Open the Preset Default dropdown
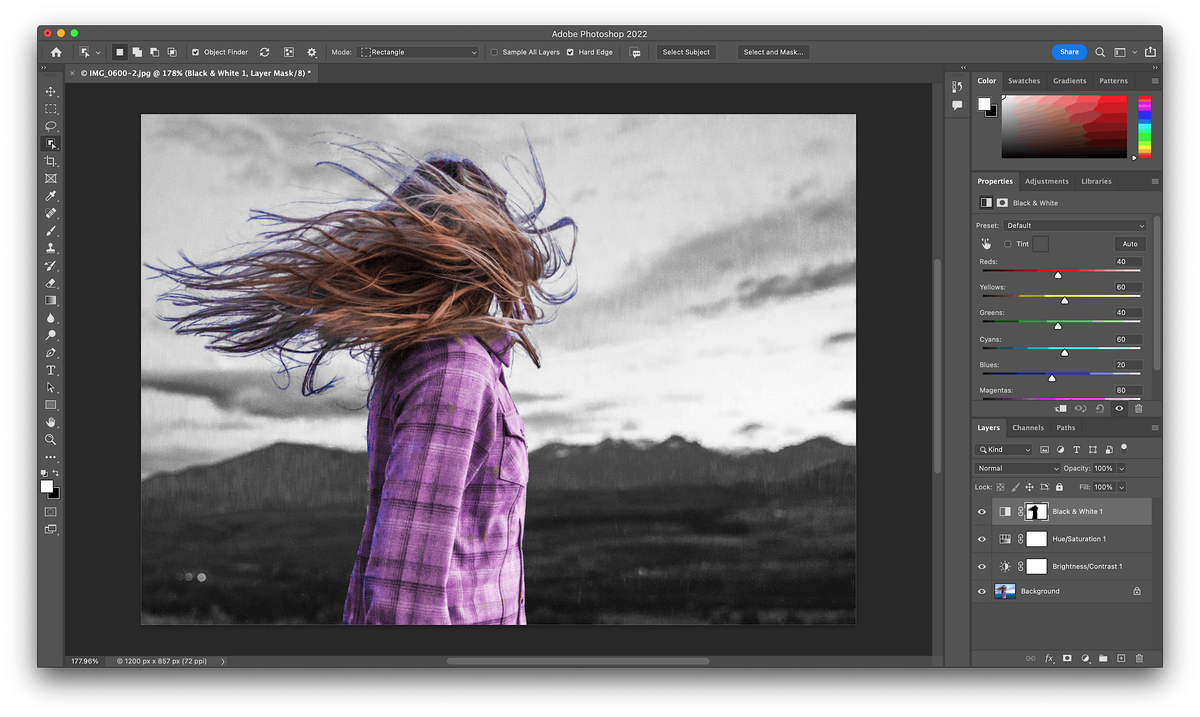 1075,225
